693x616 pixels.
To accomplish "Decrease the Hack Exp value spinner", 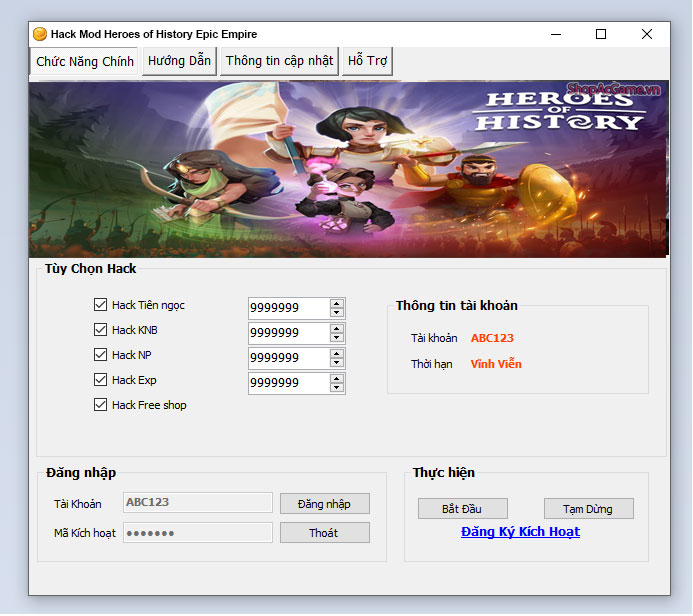I will [337, 388].
